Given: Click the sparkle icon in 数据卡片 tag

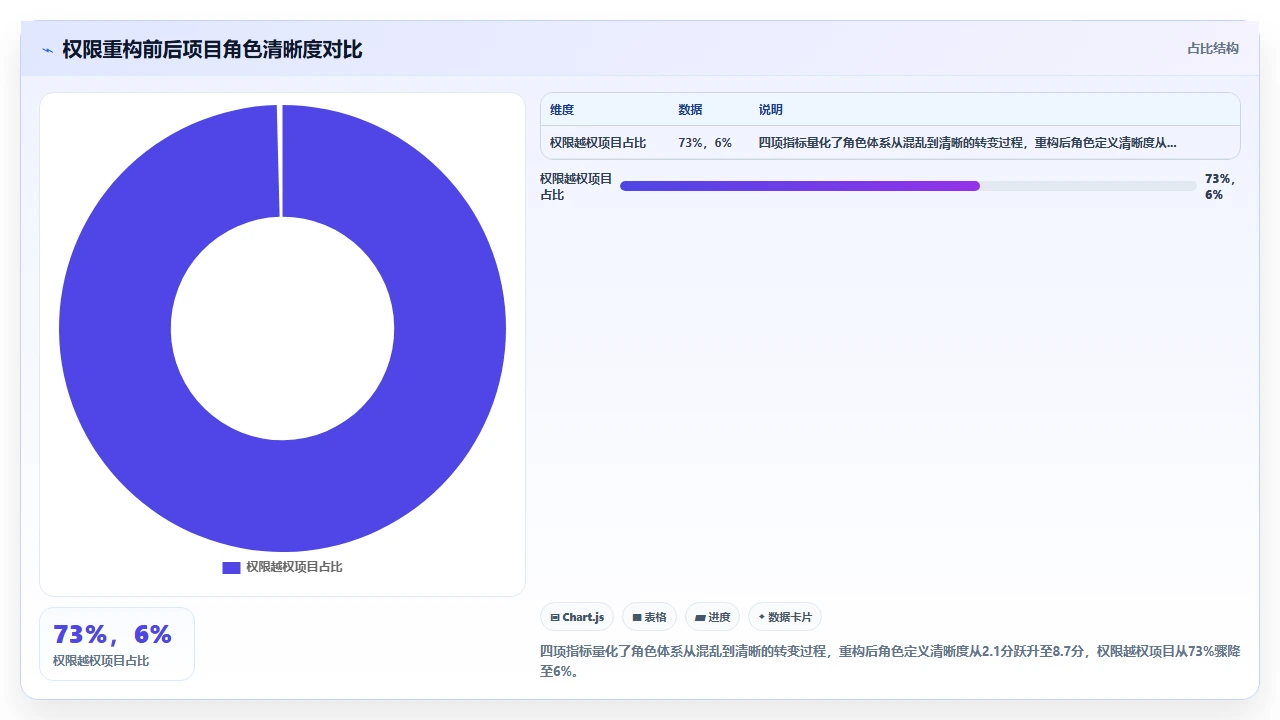Looking at the screenshot, I should (762, 617).
